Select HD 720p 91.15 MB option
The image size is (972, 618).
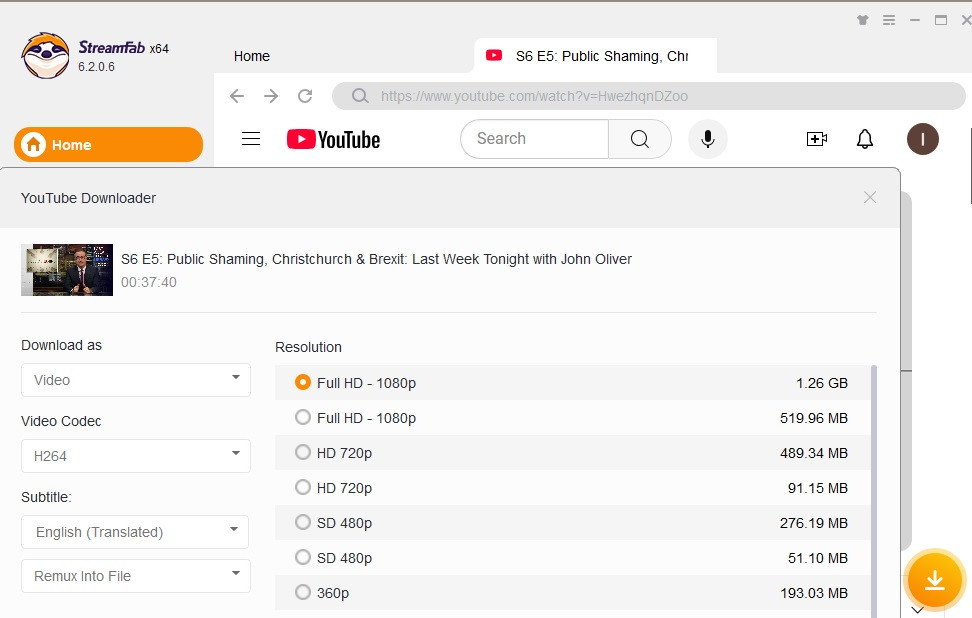572,488
